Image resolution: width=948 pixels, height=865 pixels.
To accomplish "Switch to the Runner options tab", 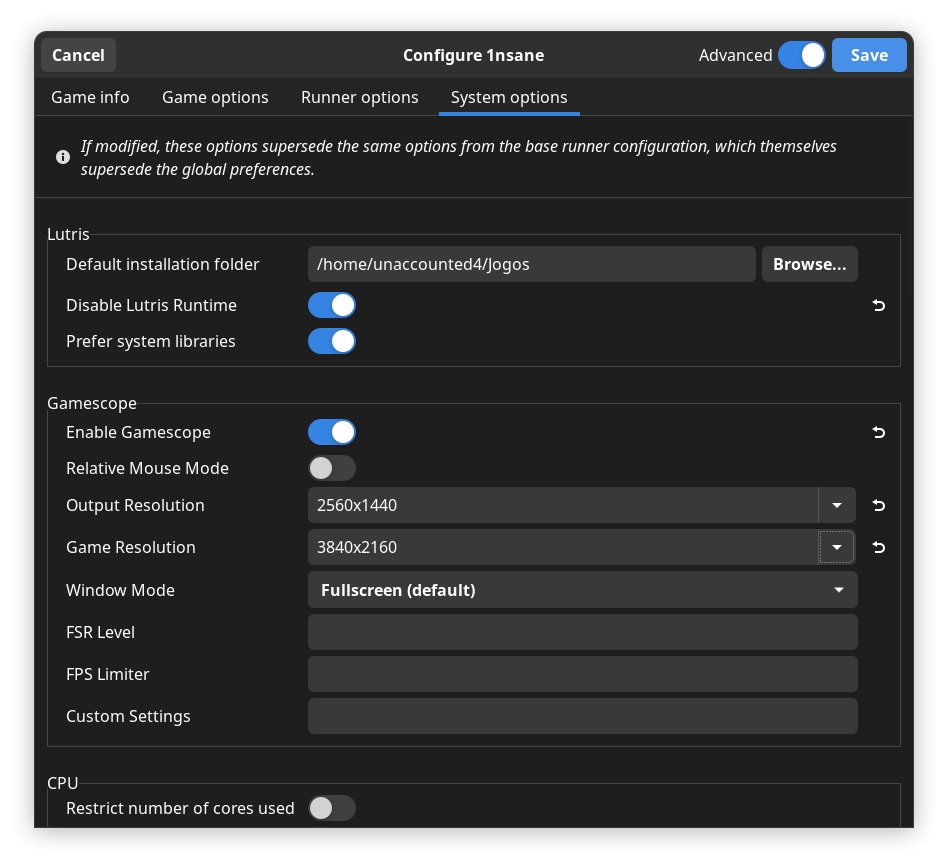I will (360, 97).
